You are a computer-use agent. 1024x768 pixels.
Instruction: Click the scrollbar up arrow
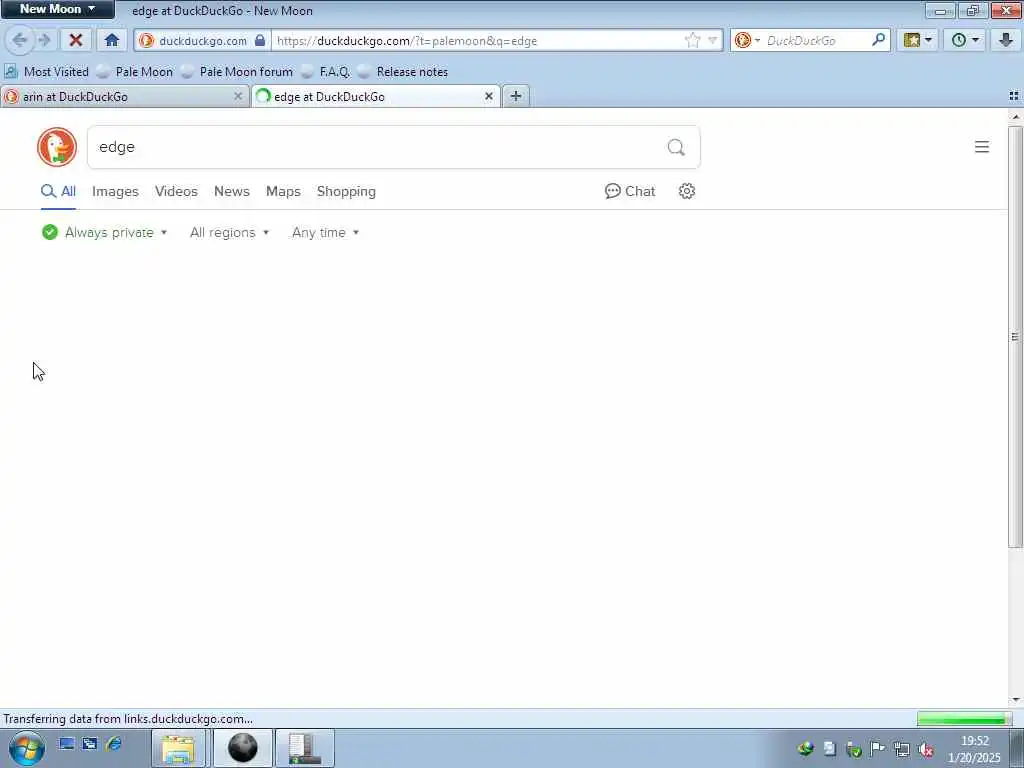coord(1015,116)
